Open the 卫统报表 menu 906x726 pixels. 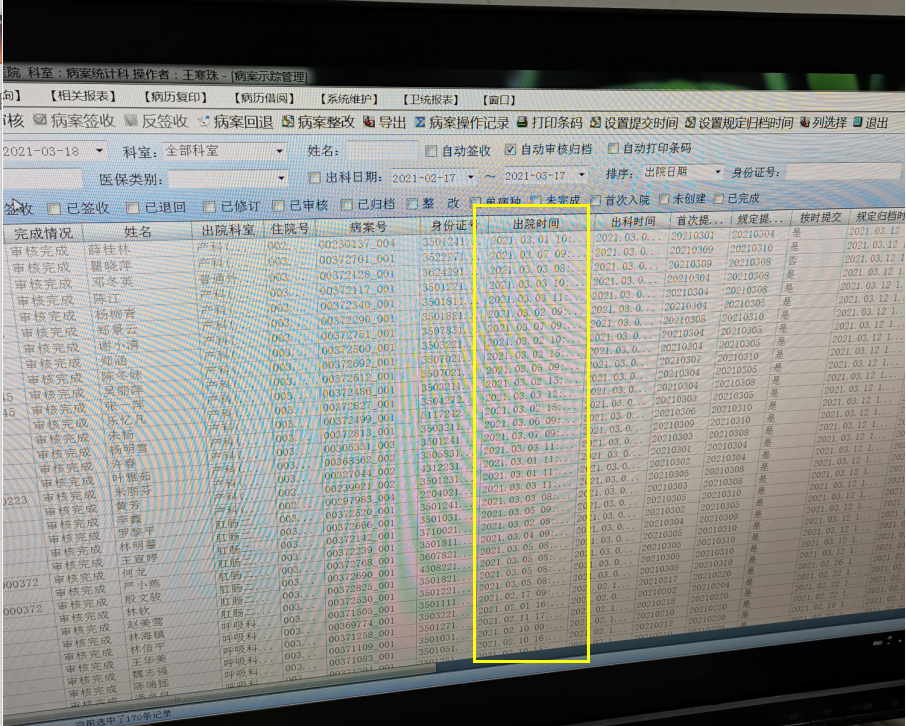[431, 99]
